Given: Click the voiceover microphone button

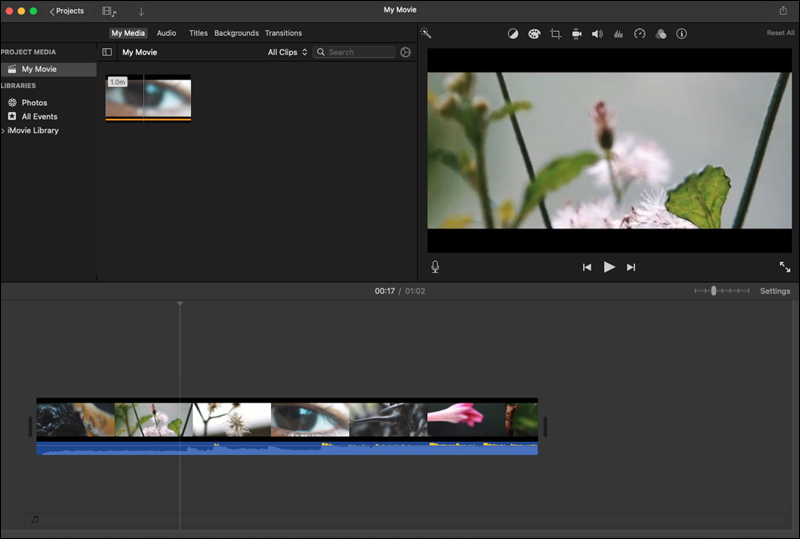Looking at the screenshot, I should coord(435,267).
